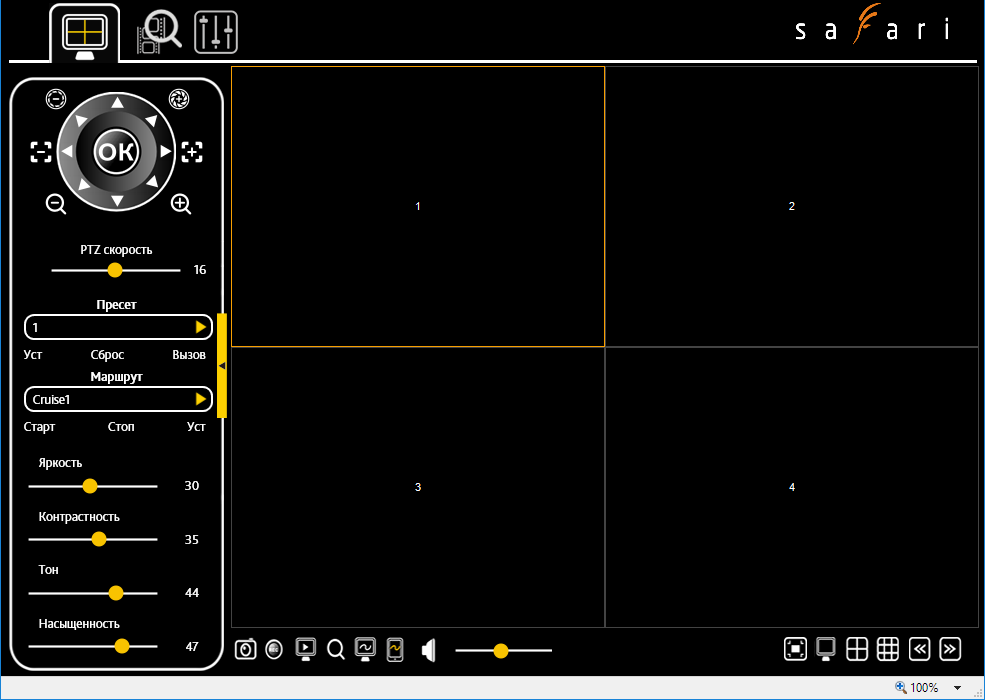Click the iris close (aperture minus) icon
The width and height of the screenshot is (985, 700).
(56, 99)
